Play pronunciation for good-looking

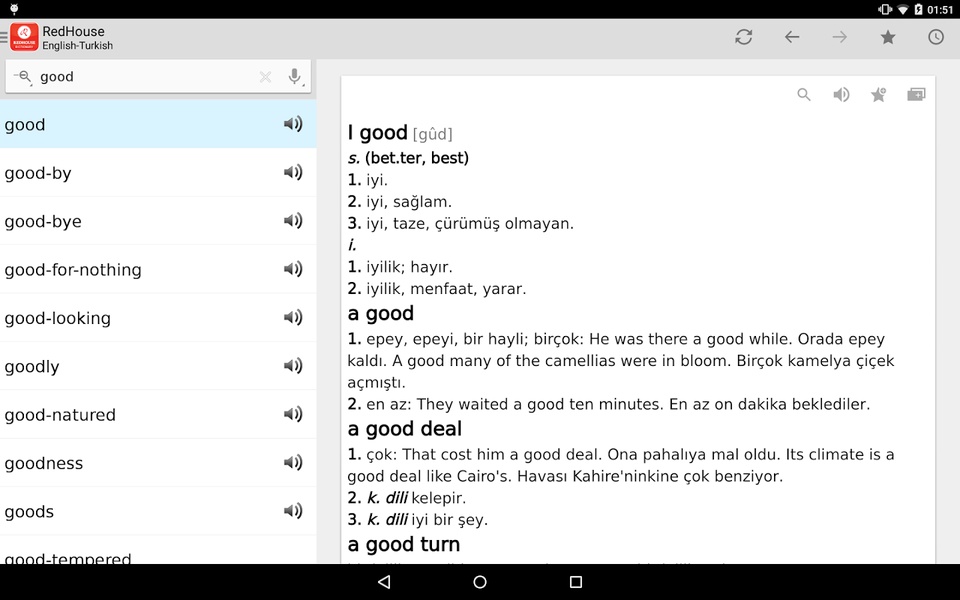[293, 318]
